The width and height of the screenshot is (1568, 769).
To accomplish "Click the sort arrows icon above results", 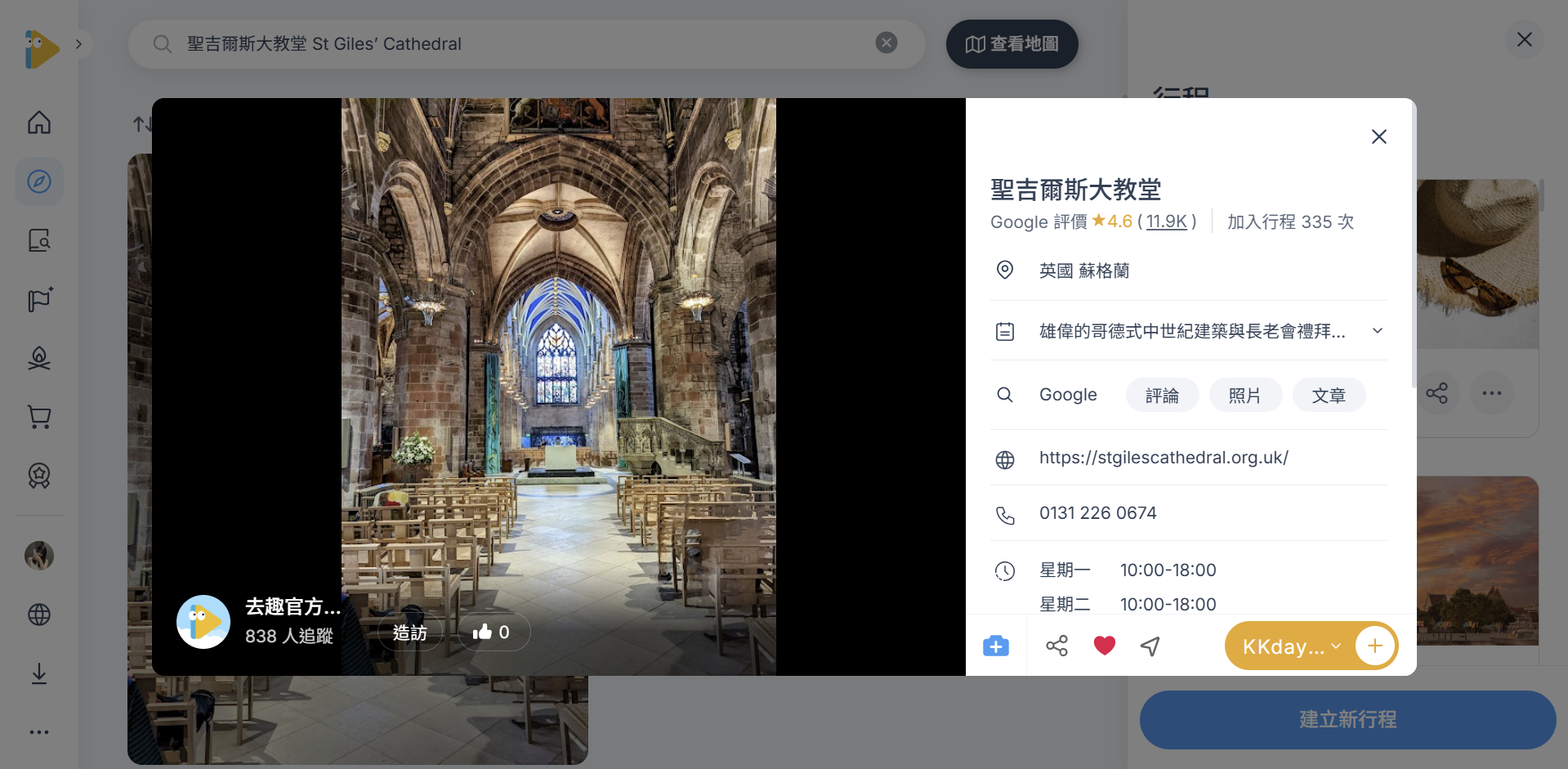I will point(141,124).
